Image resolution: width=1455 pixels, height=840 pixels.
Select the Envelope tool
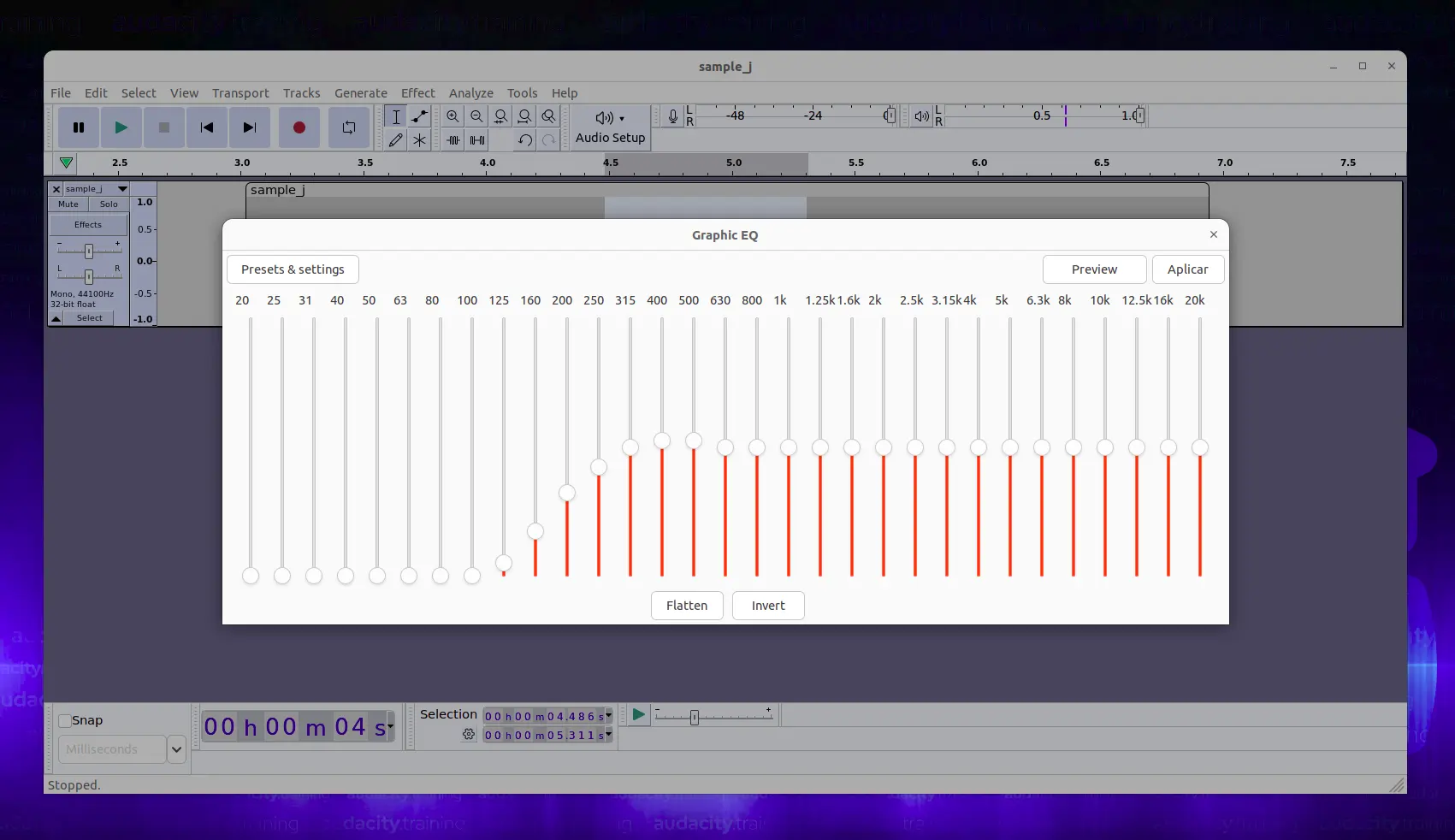click(x=420, y=116)
